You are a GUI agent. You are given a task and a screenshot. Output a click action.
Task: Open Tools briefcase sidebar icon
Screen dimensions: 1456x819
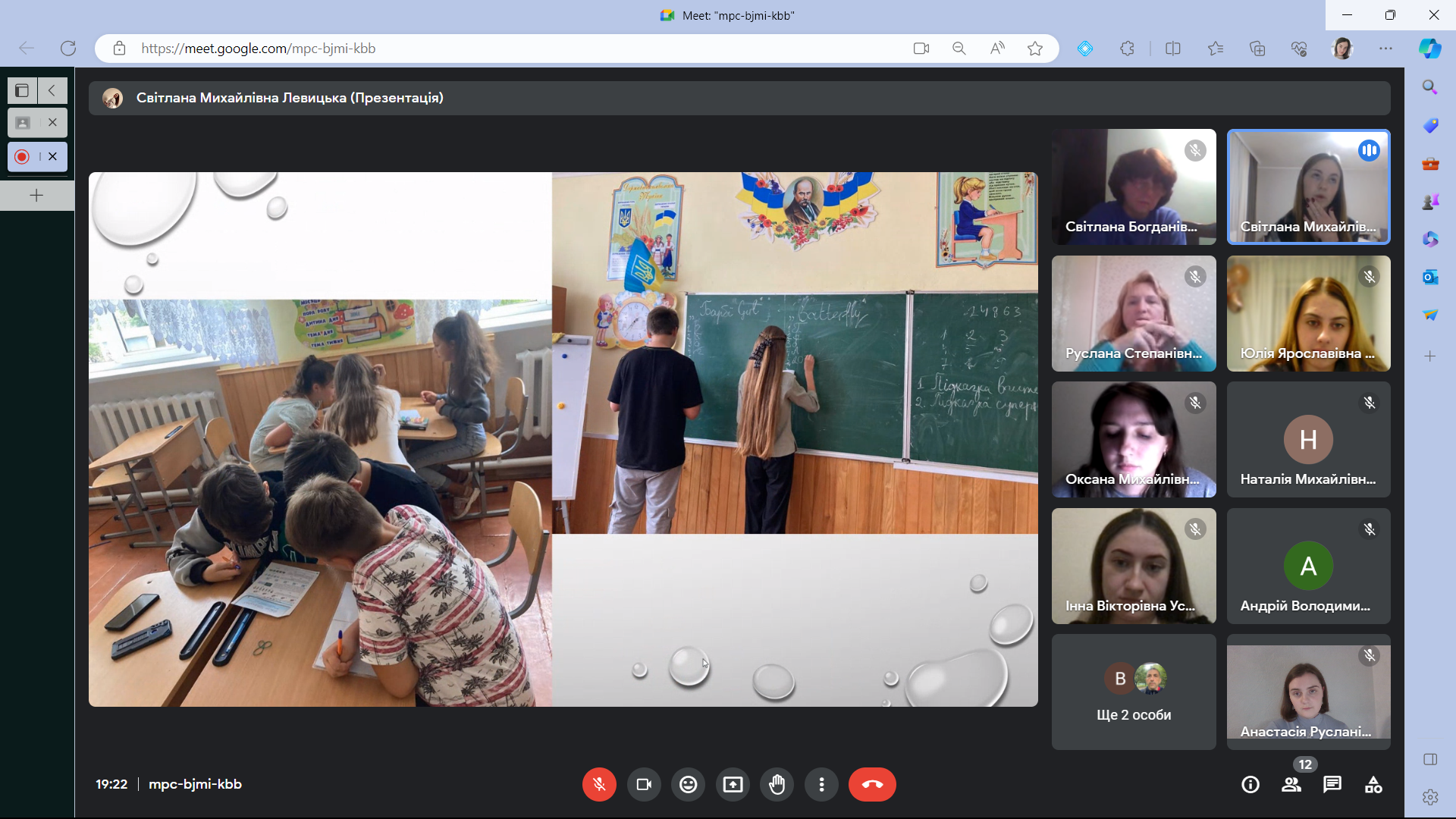click(1430, 163)
